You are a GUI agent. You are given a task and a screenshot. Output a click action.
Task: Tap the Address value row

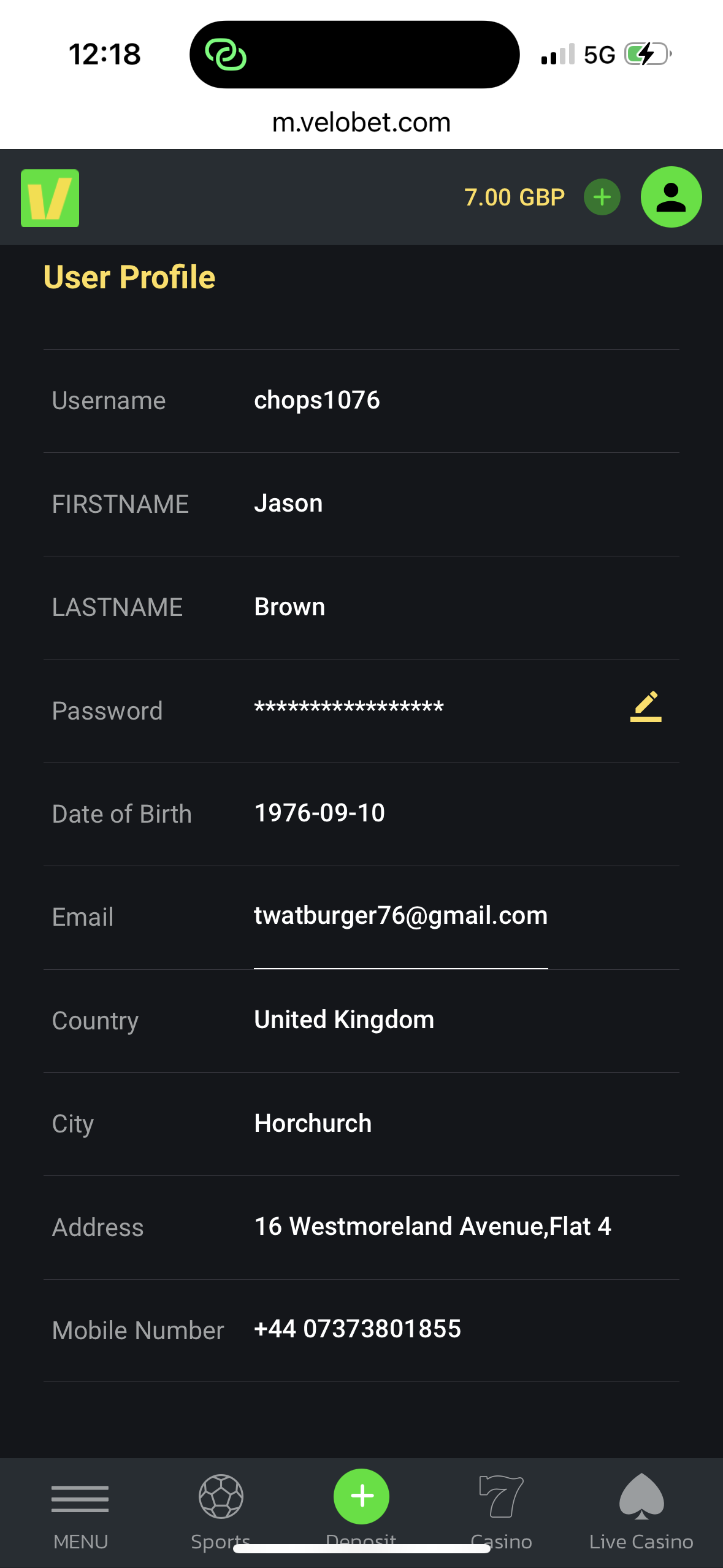[432, 1226]
